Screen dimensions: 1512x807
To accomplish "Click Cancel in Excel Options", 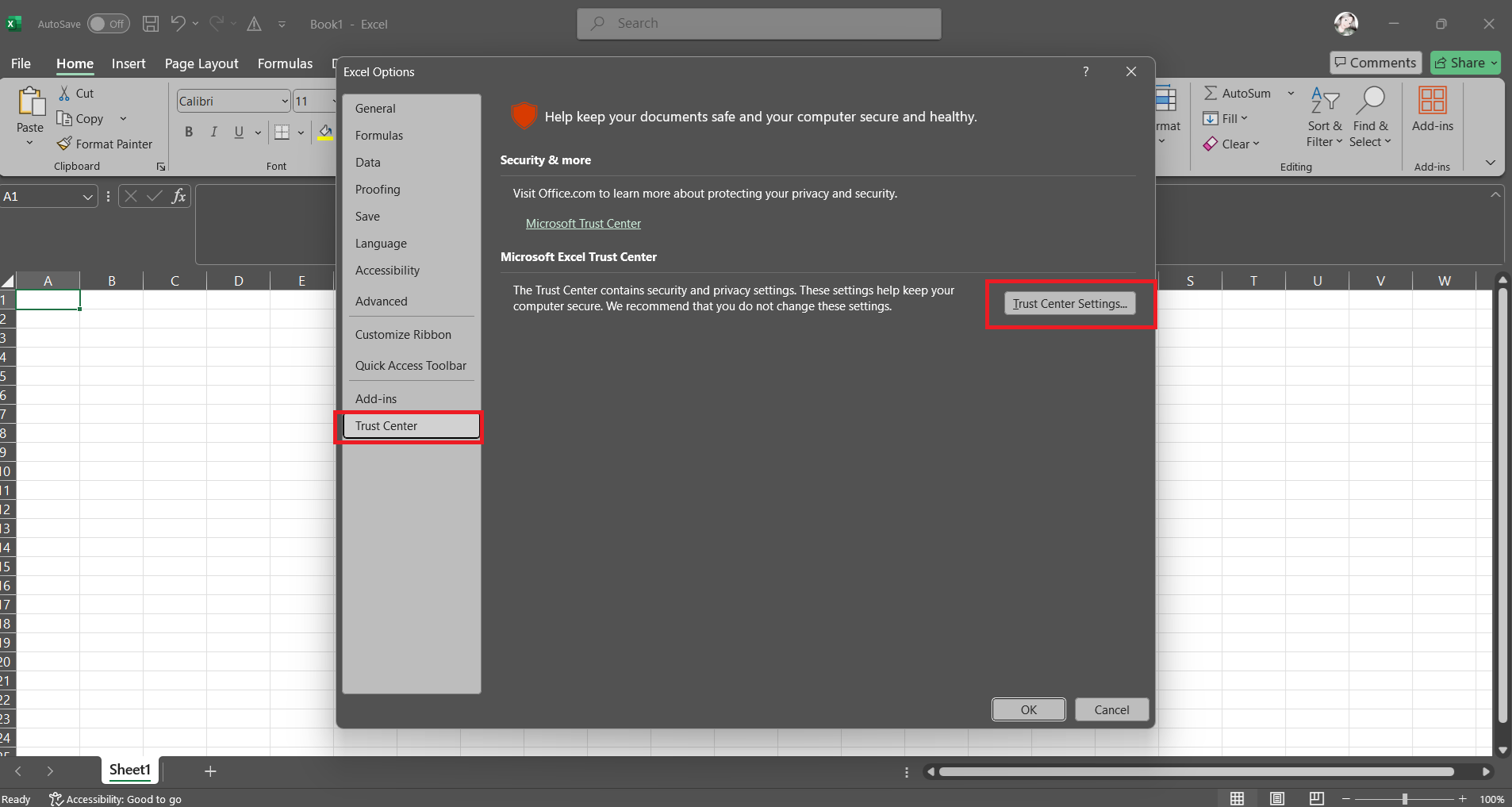I will pyautogui.click(x=1111, y=709).
